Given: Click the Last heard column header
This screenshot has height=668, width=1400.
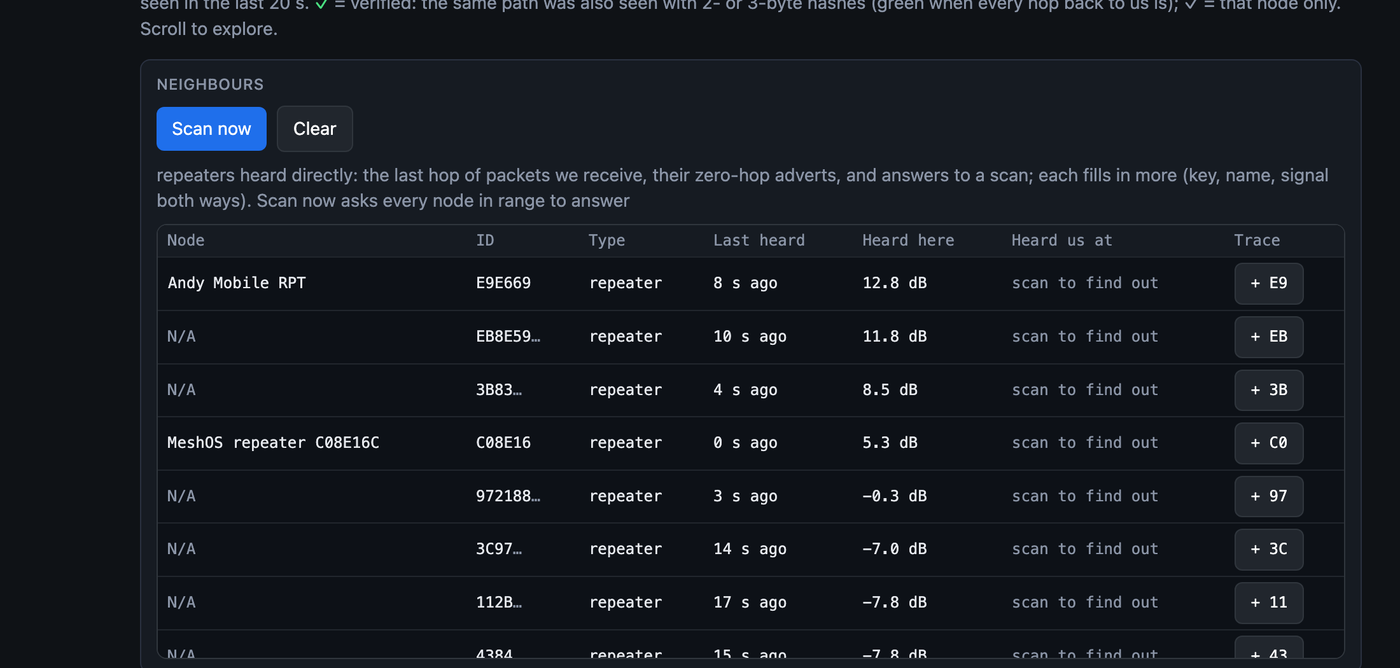Looking at the screenshot, I should (759, 240).
